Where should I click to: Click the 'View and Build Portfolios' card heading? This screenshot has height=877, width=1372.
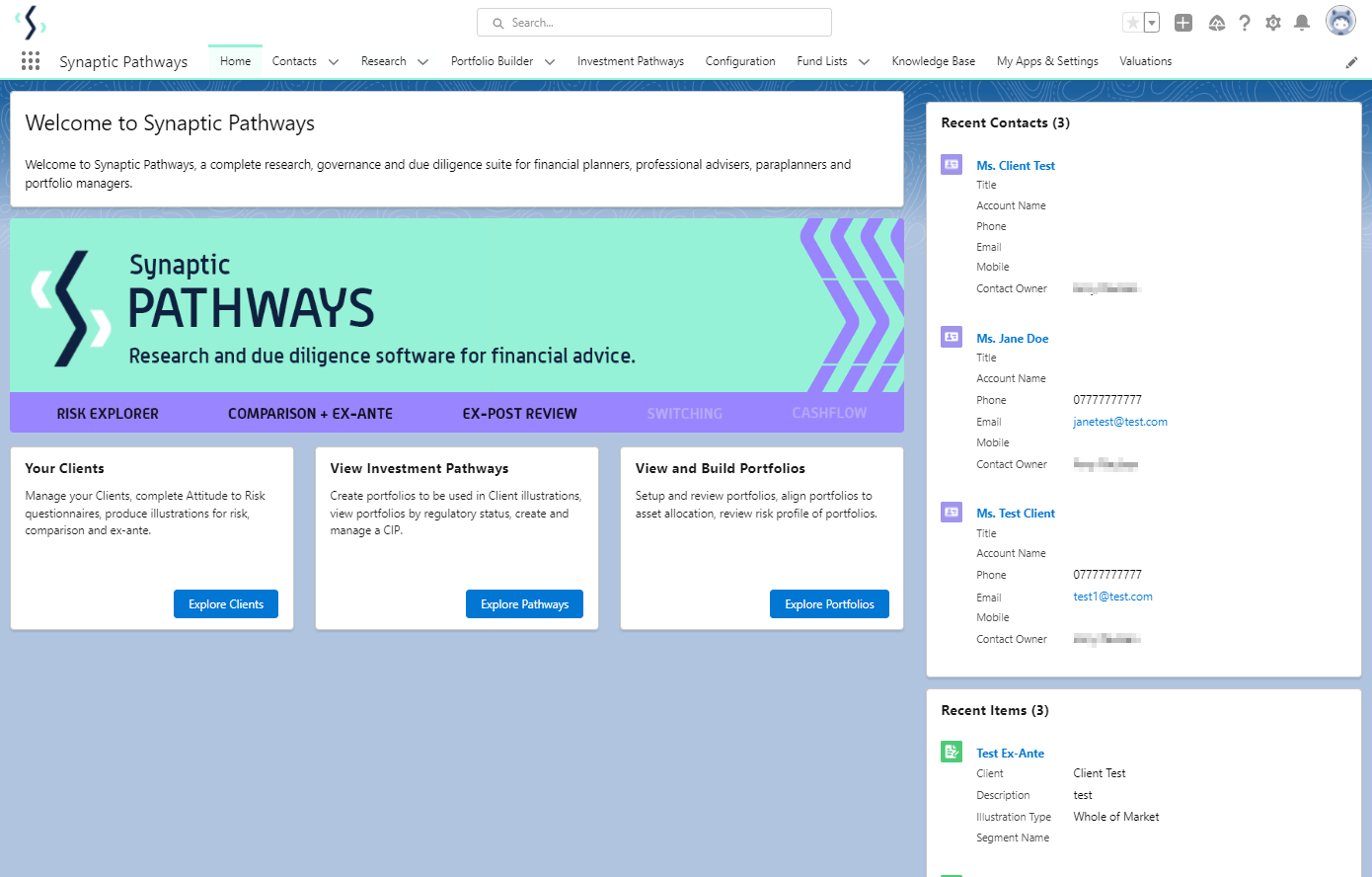click(721, 468)
